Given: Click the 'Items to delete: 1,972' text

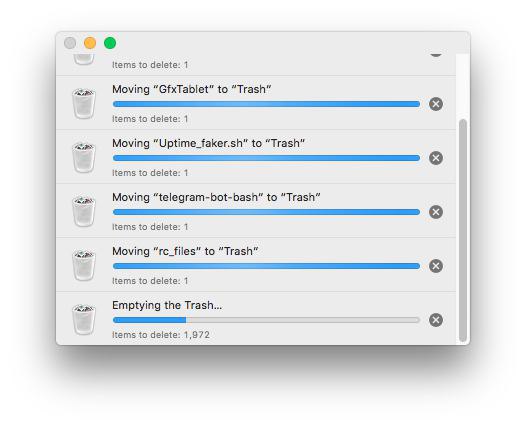Looking at the screenshot, I should [161, 335].
